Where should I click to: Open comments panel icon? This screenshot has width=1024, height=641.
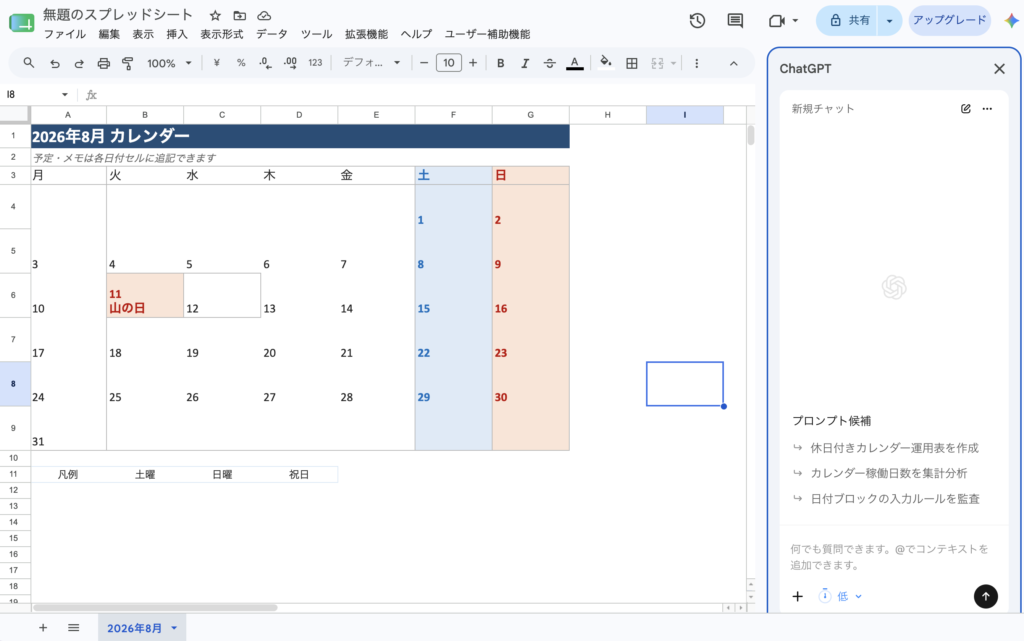(735, 20)
